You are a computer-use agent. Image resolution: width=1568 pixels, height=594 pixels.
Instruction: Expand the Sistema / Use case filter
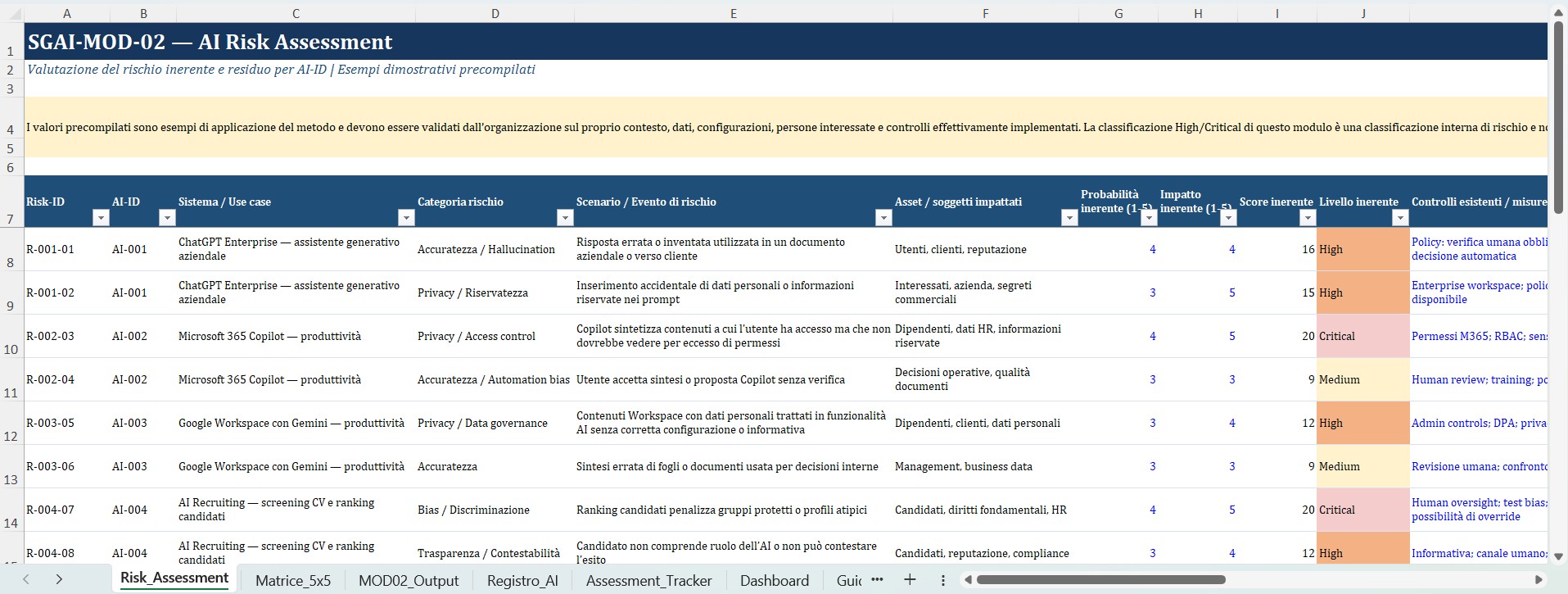tap(406, 217)
